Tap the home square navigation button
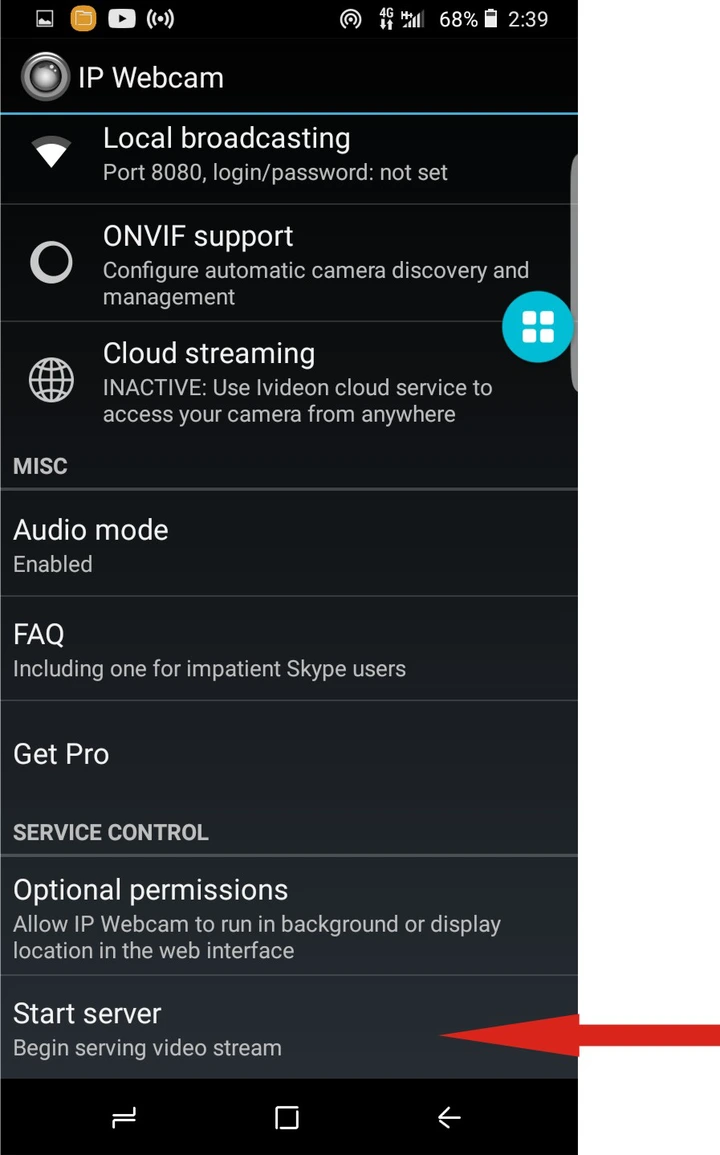This screenshot has height=1155, width=720. 287,1117
